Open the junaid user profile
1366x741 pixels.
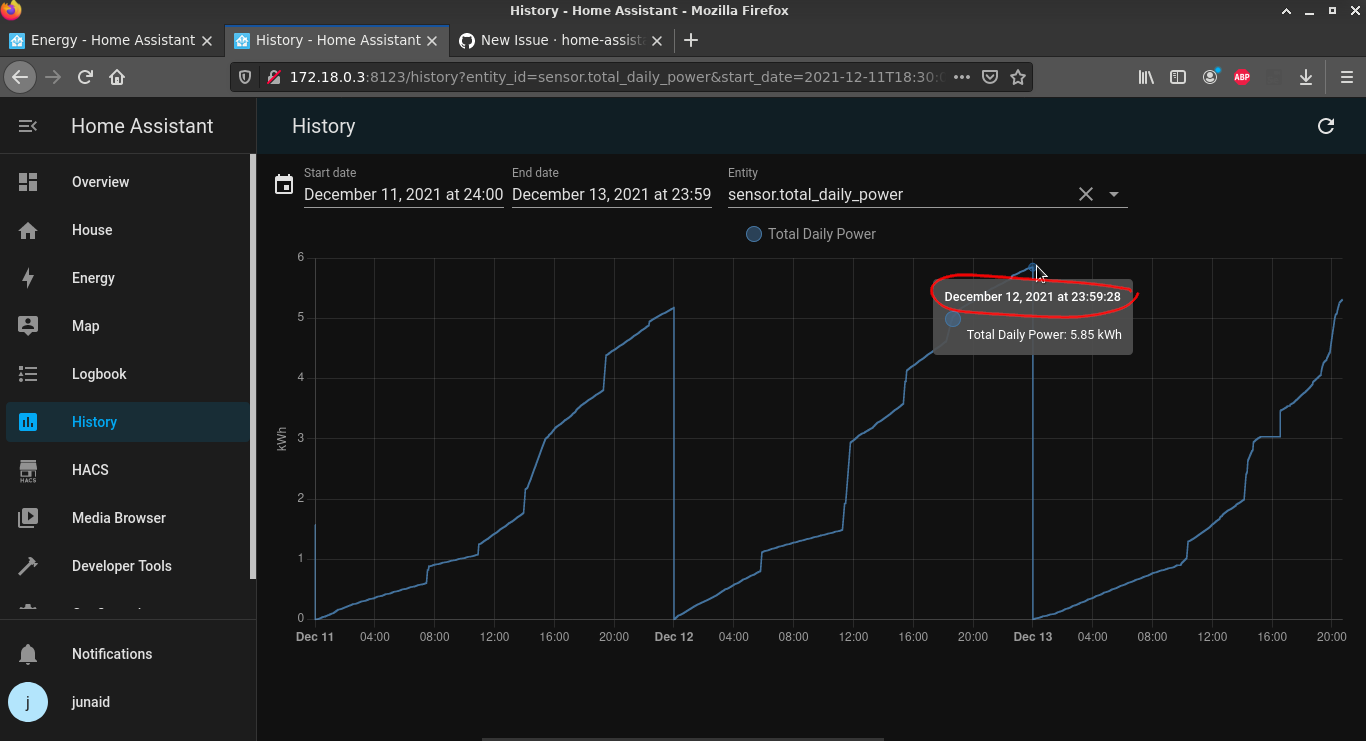pos(90,702)
